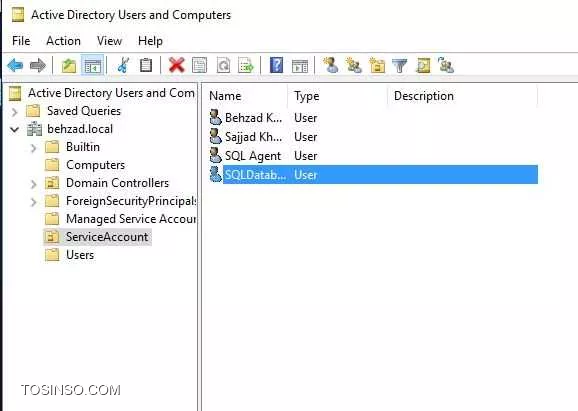
Task: Click the Create new user icon
Action: pyautogui.click(x=331, y=66)
